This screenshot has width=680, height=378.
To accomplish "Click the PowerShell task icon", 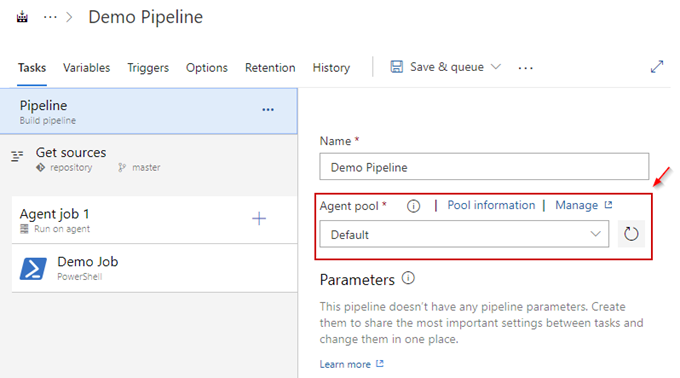I will (33, 269).
